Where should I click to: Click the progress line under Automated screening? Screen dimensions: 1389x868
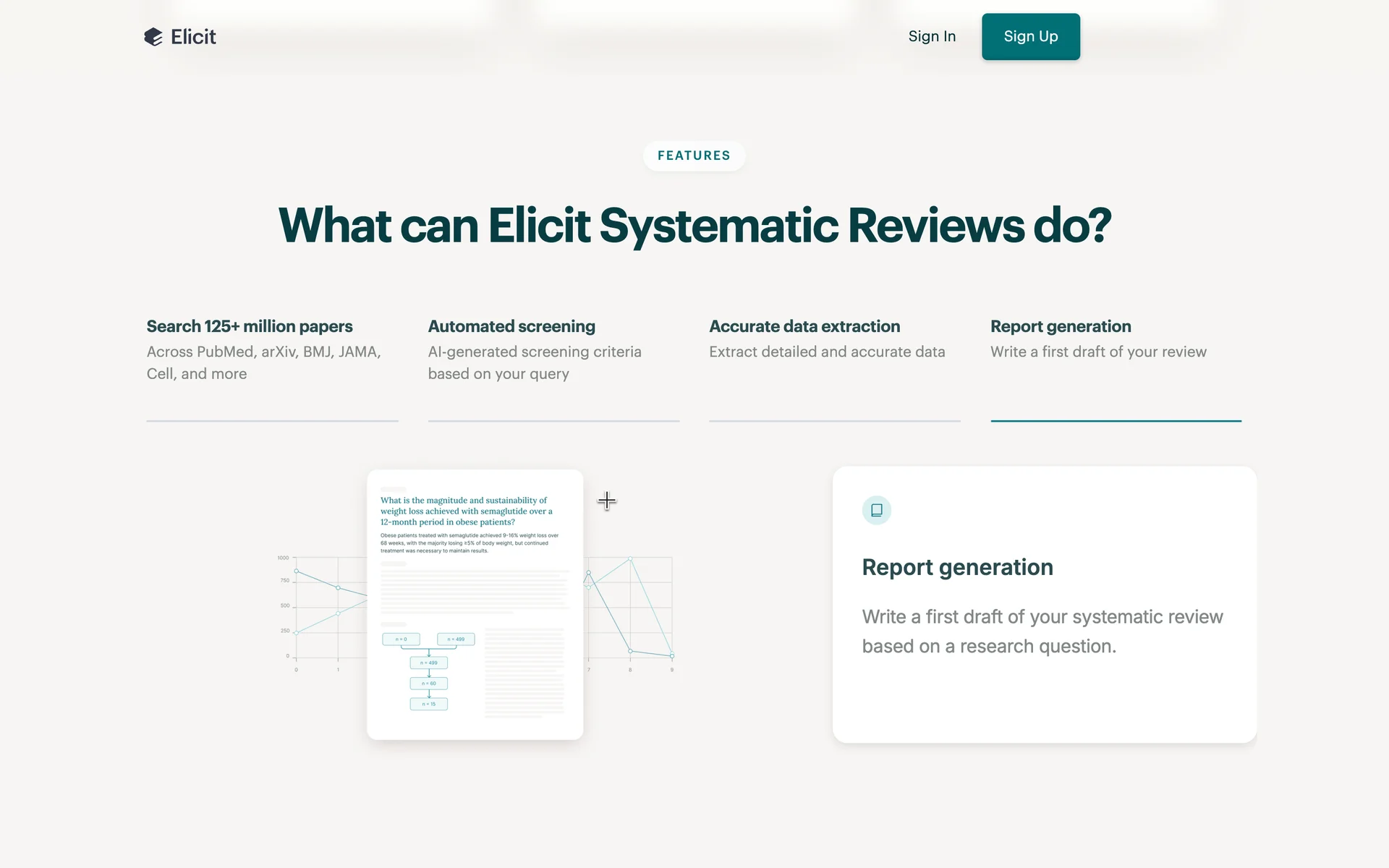tap(553, 420)
